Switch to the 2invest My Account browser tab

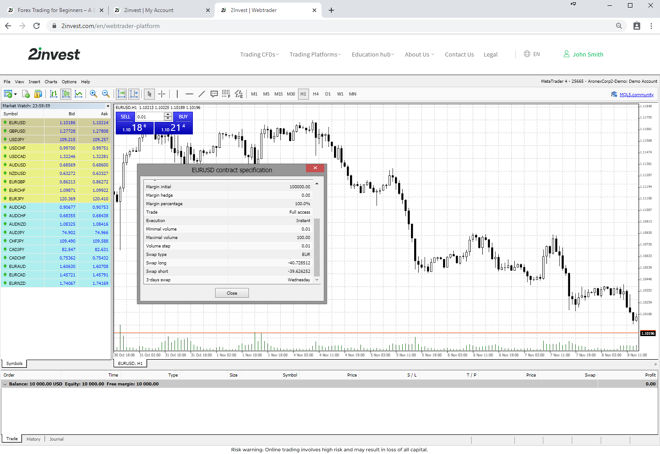[x=162, y=10]
